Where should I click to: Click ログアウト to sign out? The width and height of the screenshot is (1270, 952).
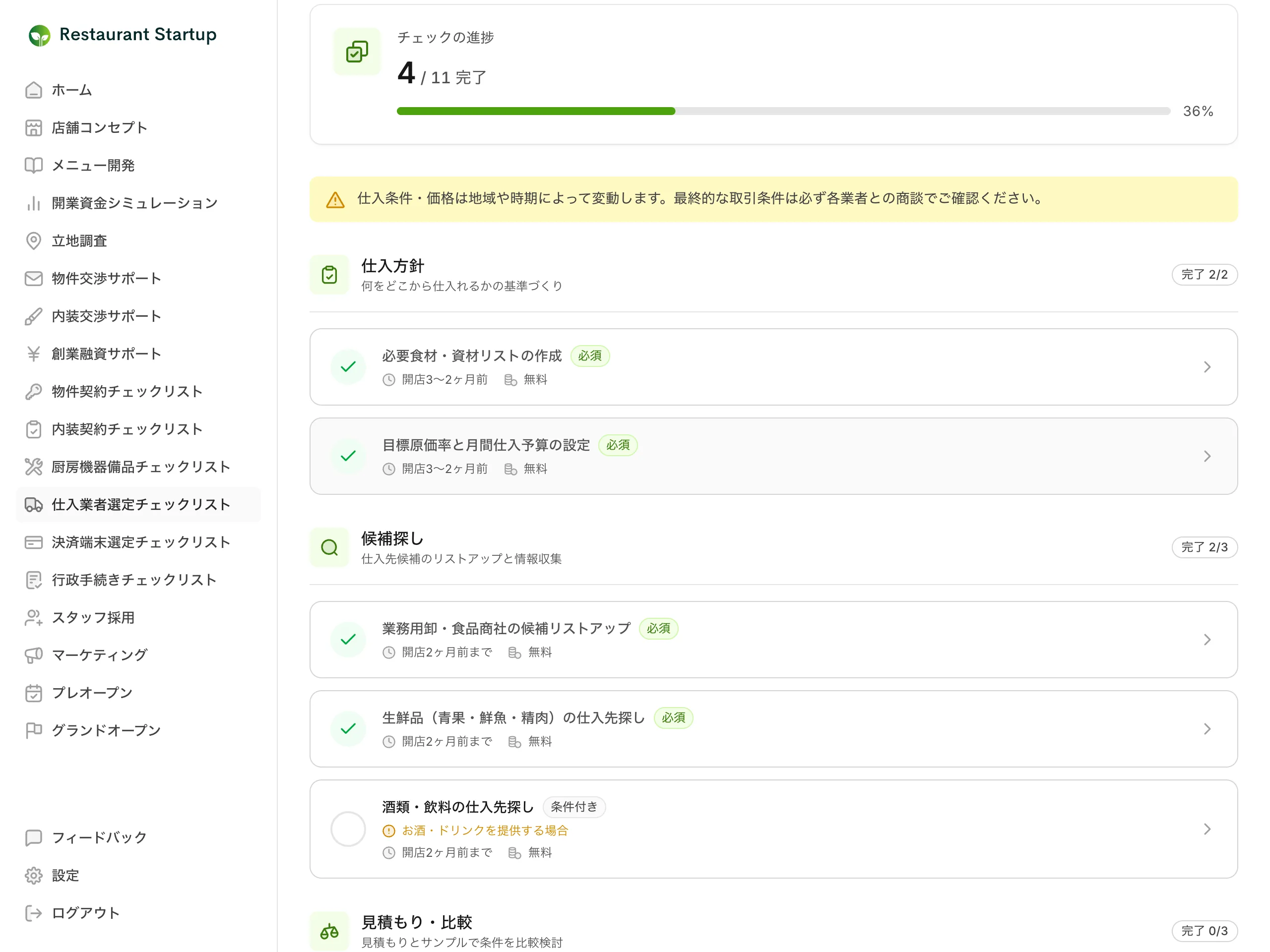138,913
